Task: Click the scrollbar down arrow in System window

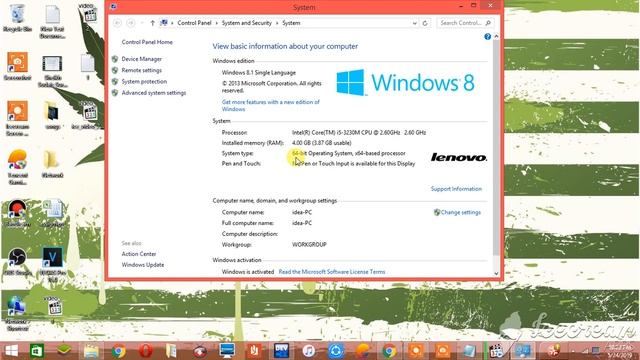Action: coord(496,273)
